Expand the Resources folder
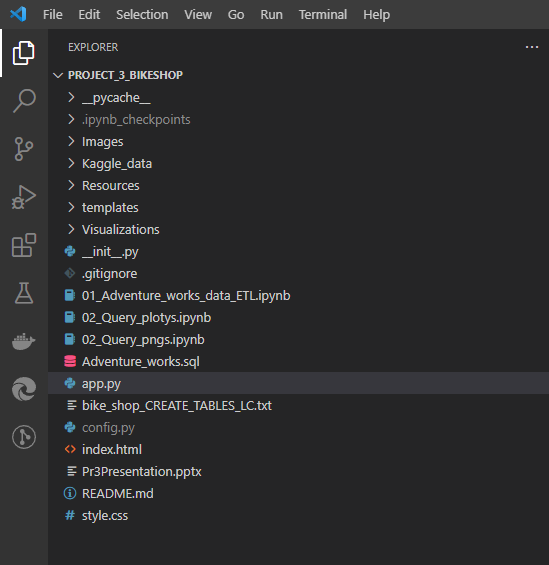Screen dimensions: 549x565 (71, 185)
